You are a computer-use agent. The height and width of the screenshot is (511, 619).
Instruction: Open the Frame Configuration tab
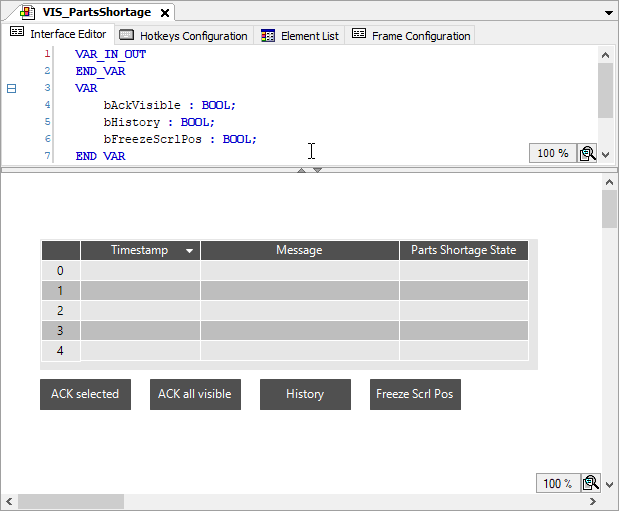(x=411, y=36)
